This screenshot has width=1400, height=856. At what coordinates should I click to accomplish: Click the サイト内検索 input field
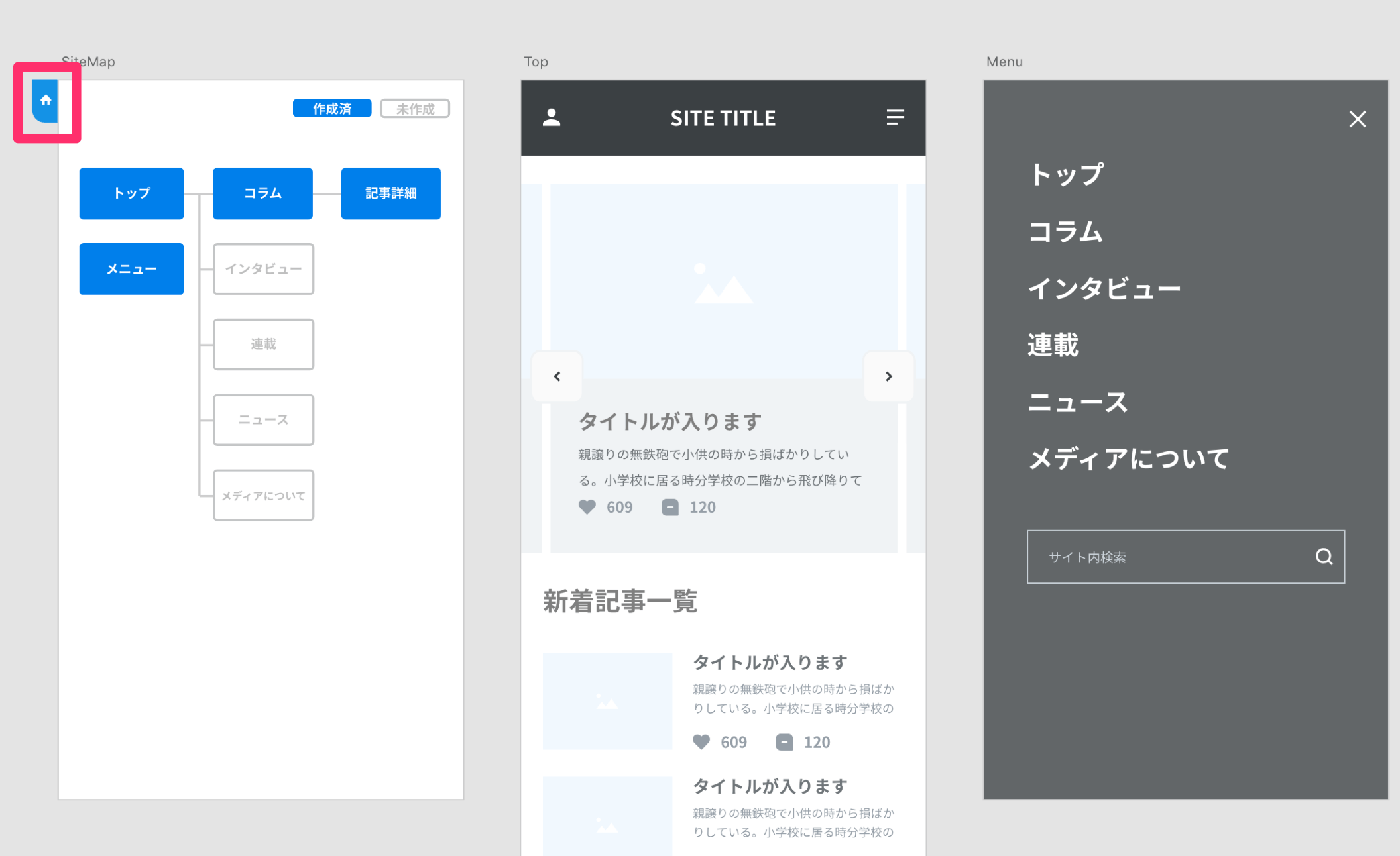pyautogui.click(x=1185, y=557)
